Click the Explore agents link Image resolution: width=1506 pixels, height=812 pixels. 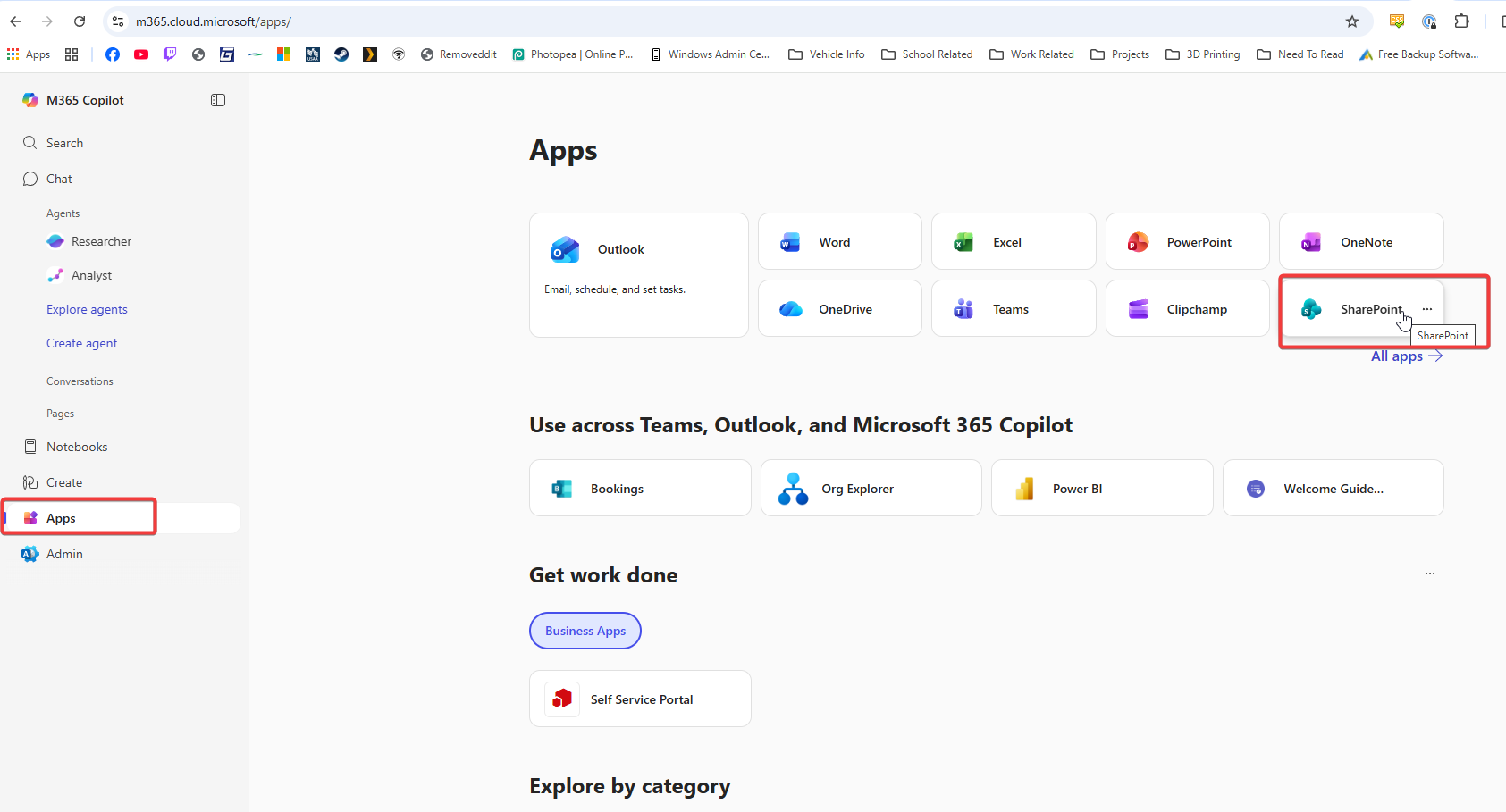(87, 309)
